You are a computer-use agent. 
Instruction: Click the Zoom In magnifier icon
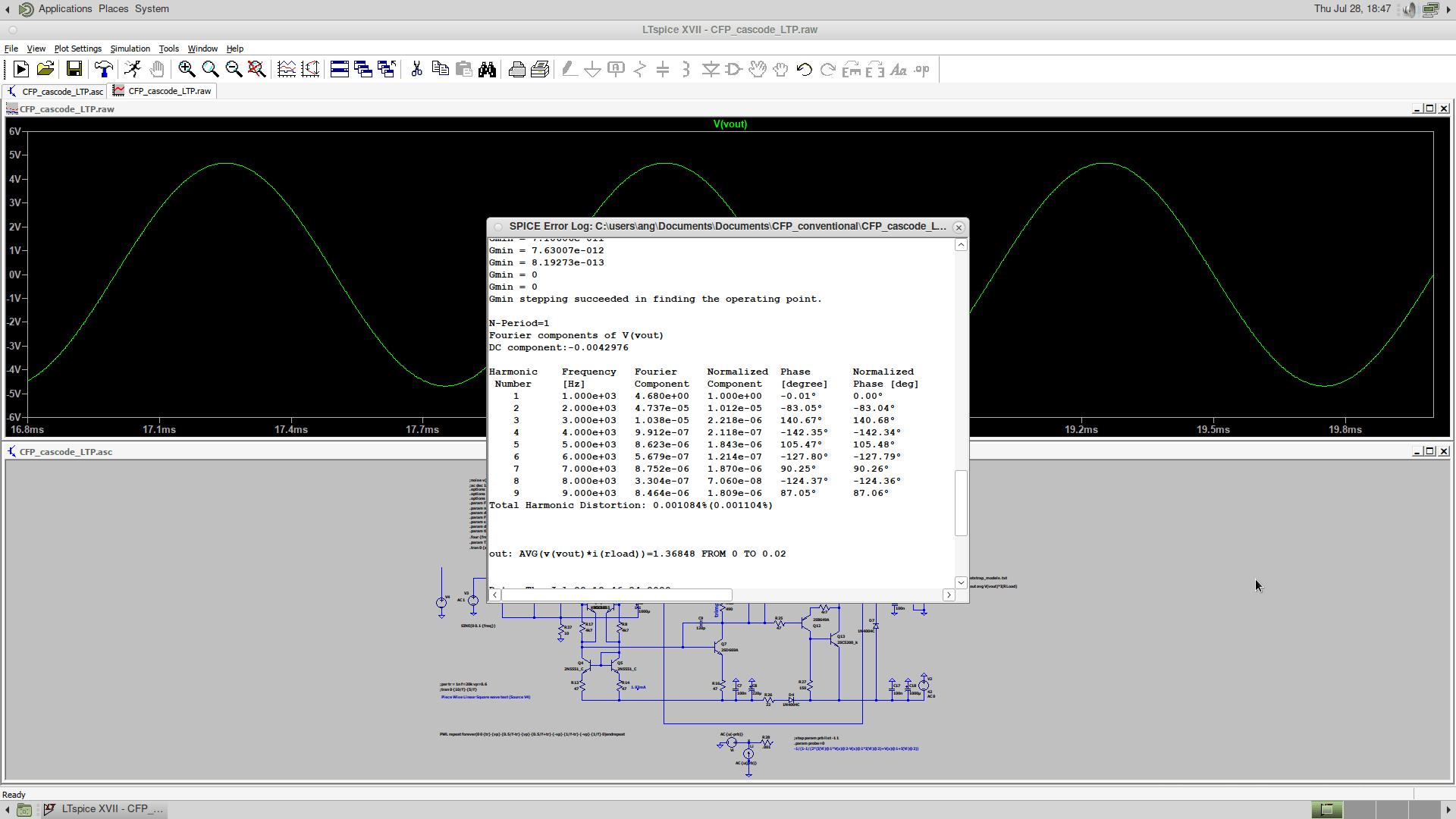[187, 70]
